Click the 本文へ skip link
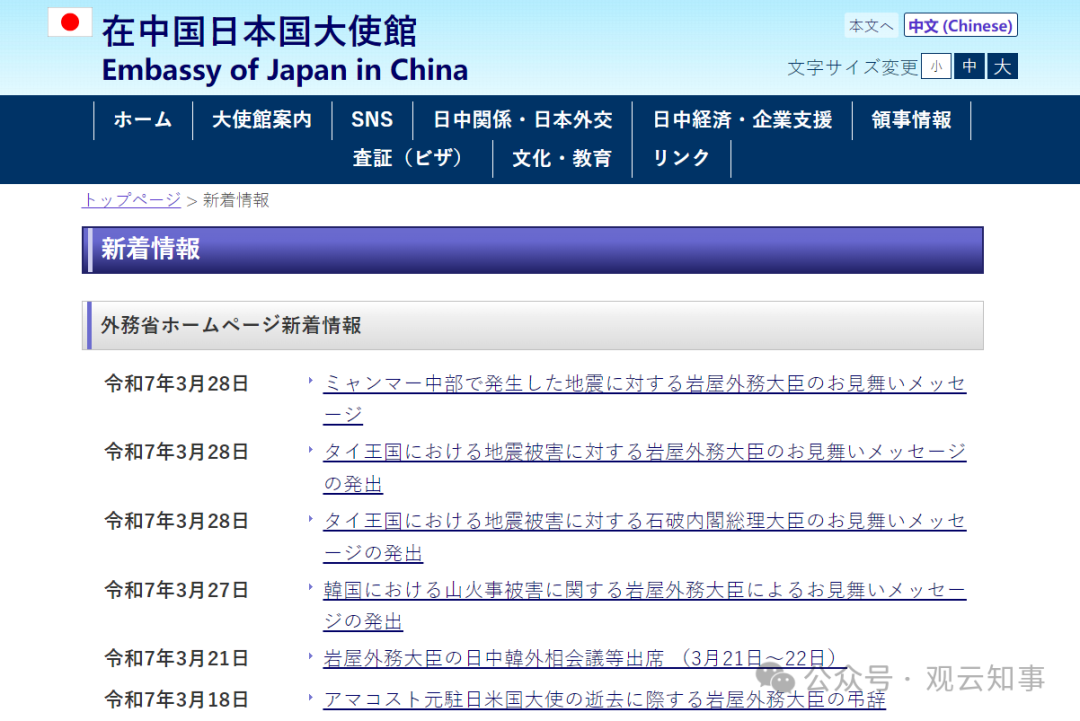The width and height of the screenshot is (1080, 721). click(870, 25)
